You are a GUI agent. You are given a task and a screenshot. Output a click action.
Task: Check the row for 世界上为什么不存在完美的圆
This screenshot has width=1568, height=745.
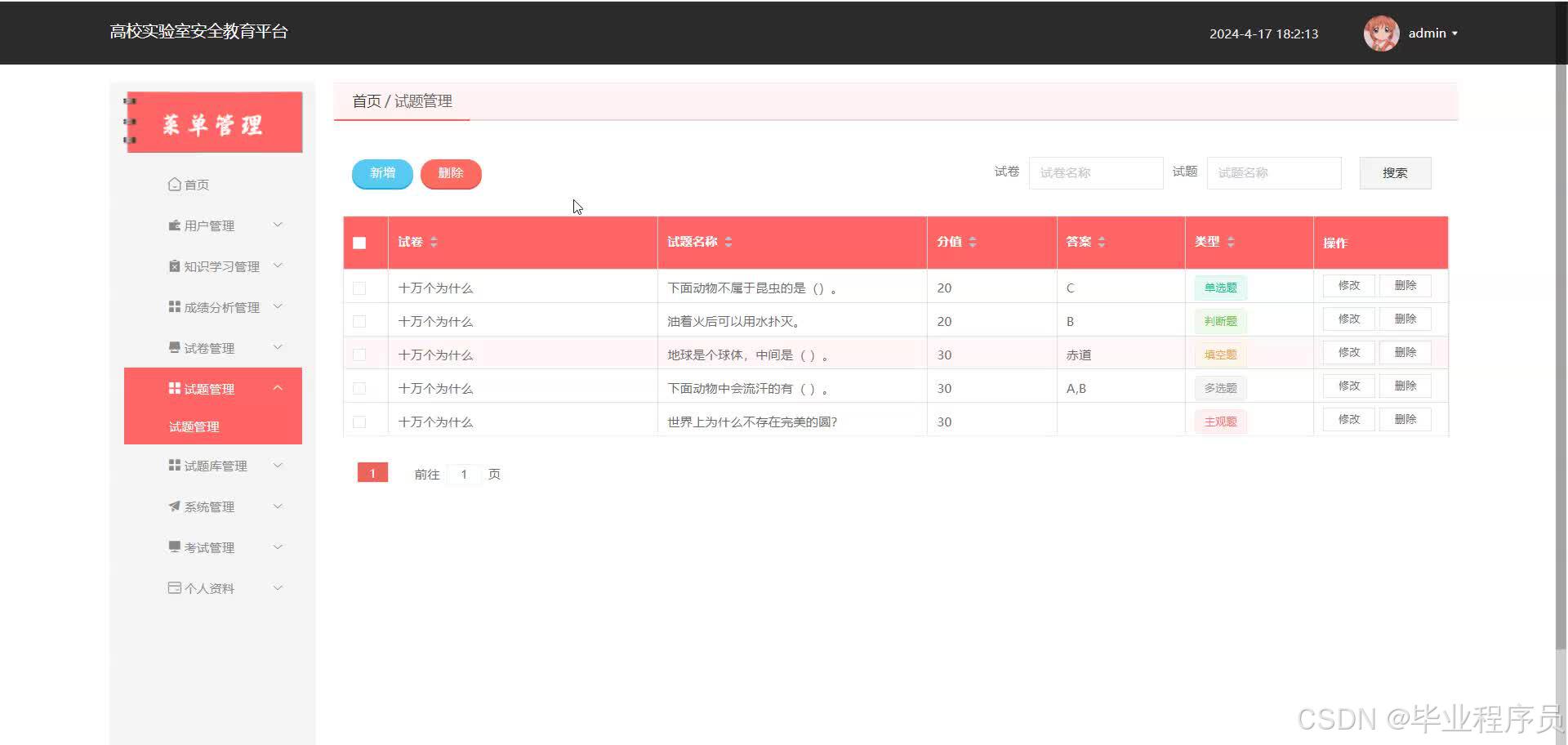point(359,422)
